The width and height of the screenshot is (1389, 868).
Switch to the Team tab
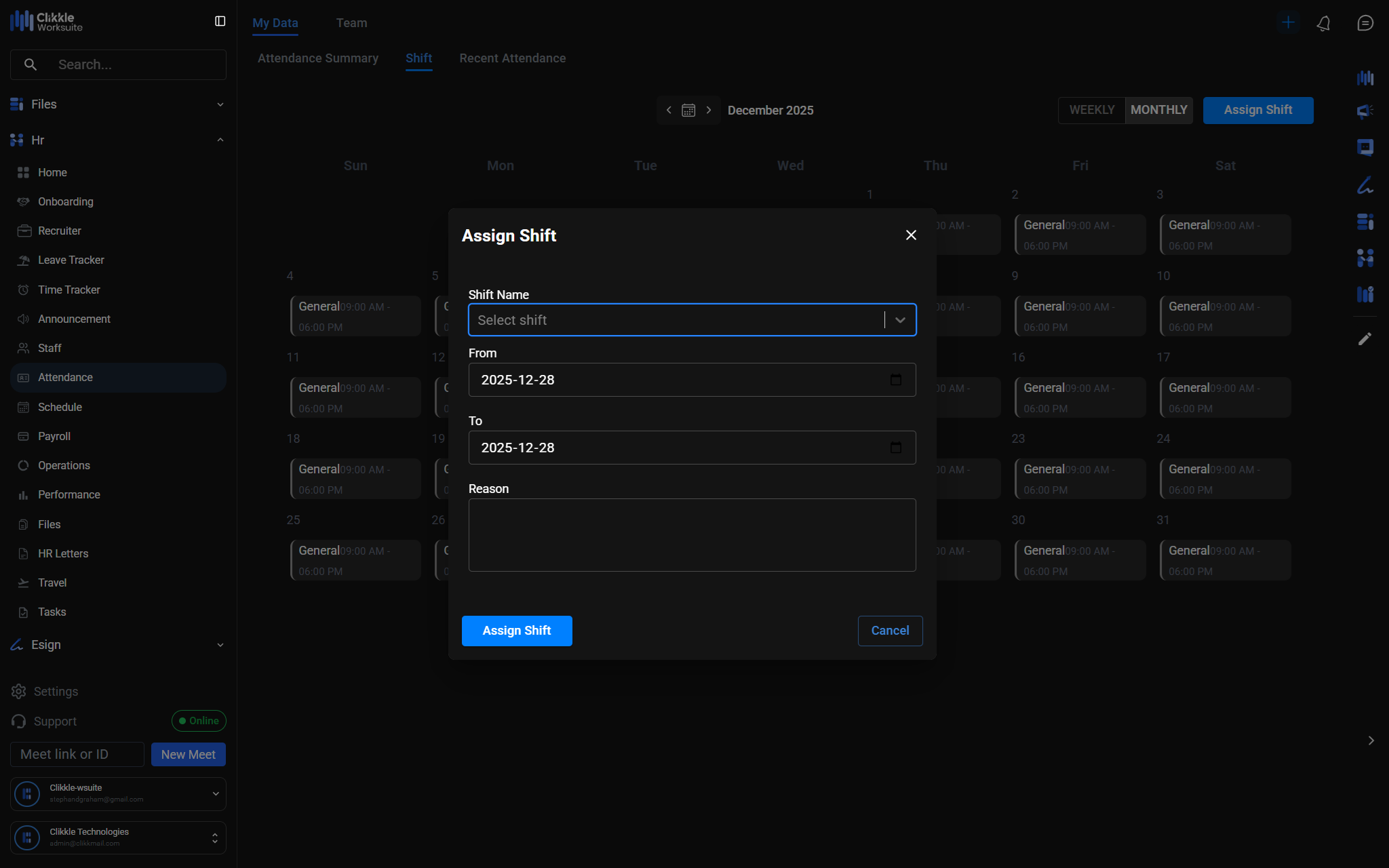point(351,23)
